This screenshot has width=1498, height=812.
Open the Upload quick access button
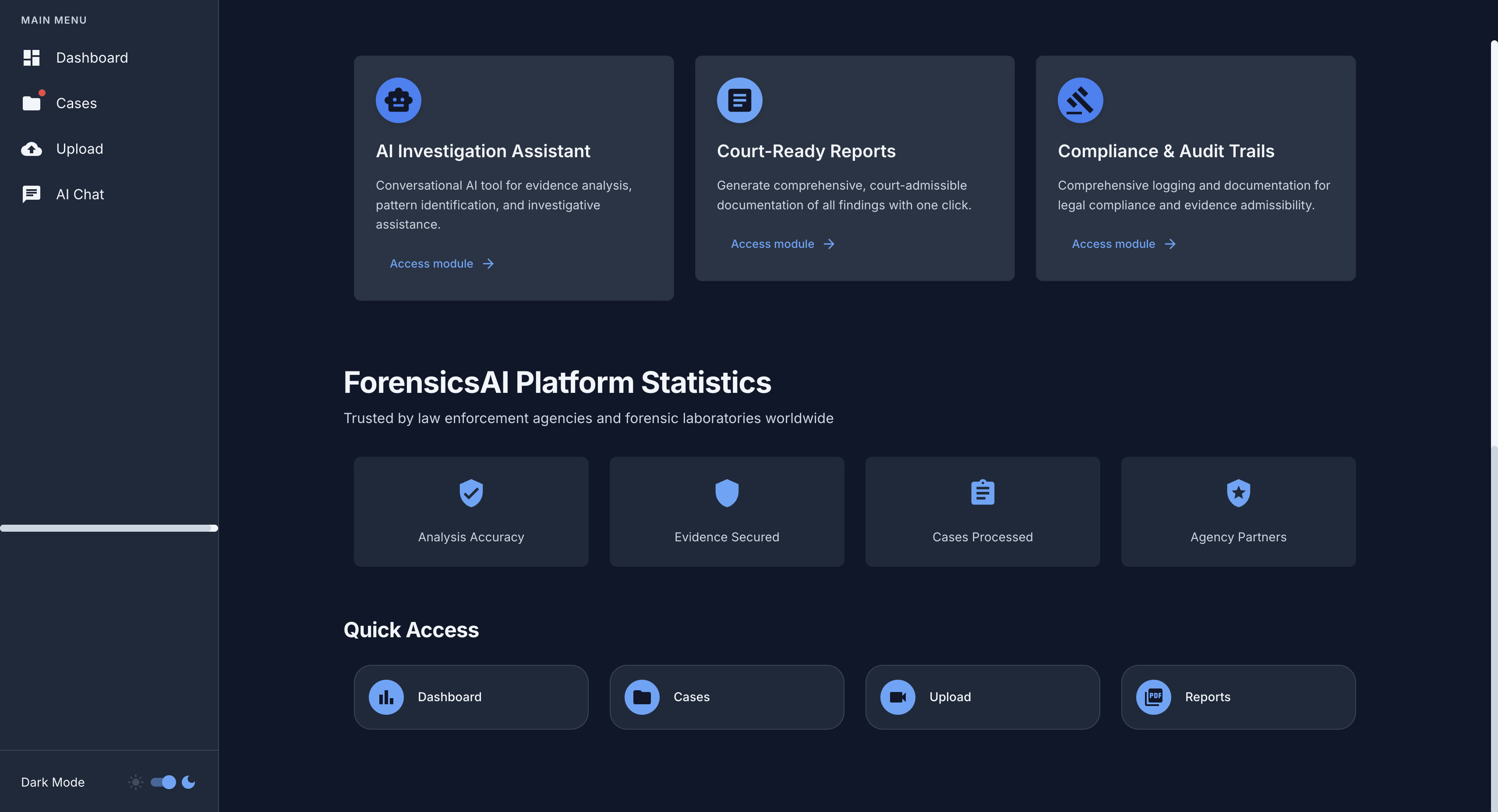point(982,697)
